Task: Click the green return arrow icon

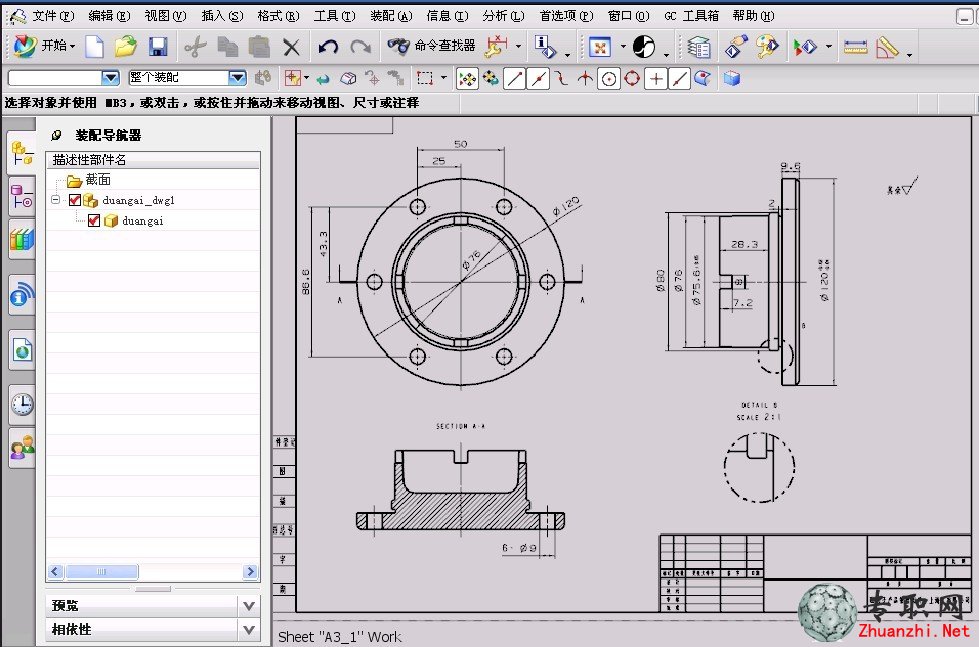Action: (323, 79)
